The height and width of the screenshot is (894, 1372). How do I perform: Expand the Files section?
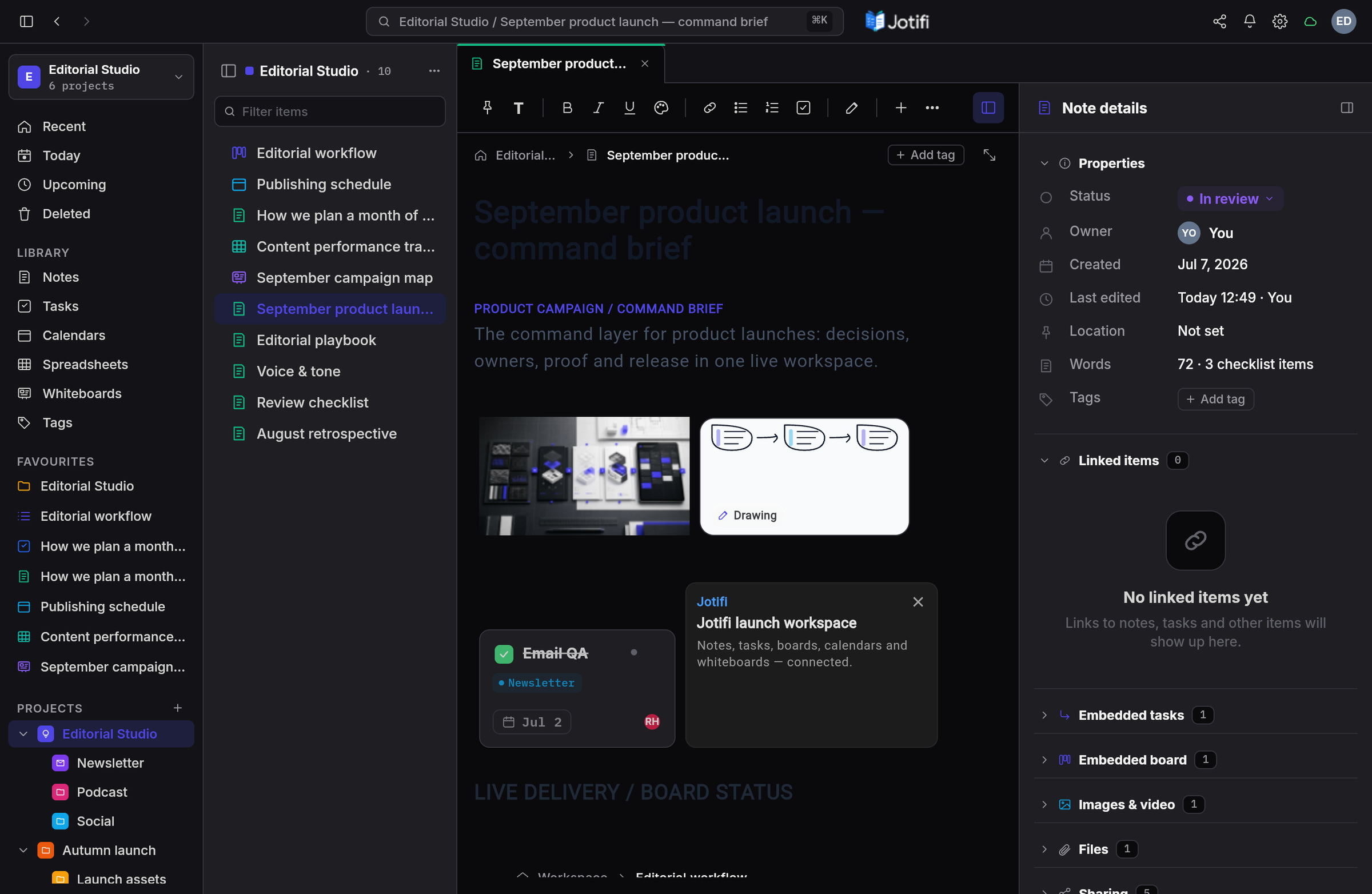[1044, 849]
